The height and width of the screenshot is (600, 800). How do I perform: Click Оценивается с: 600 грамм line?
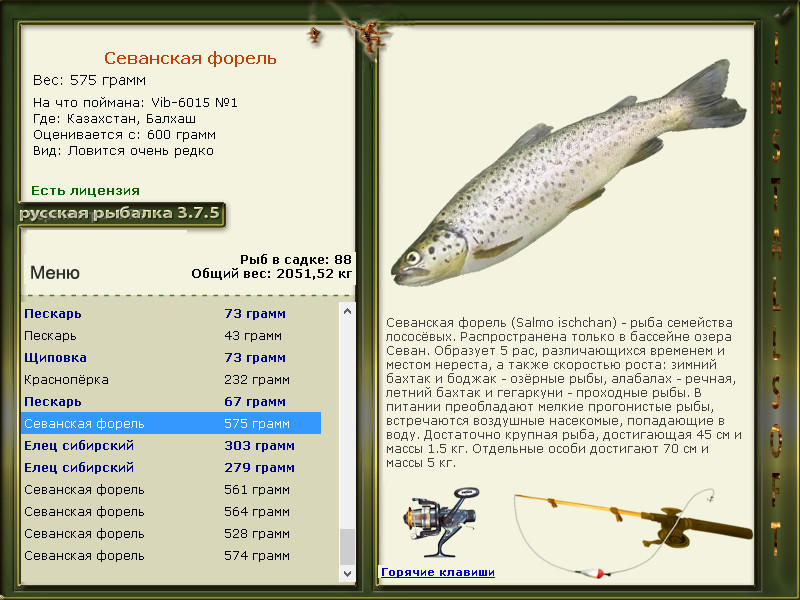124,135
